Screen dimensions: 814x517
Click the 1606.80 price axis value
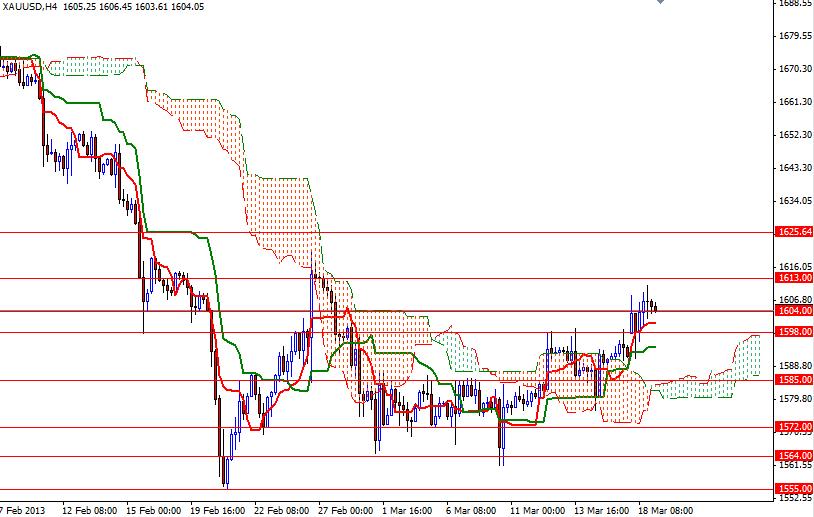point(795,300)
